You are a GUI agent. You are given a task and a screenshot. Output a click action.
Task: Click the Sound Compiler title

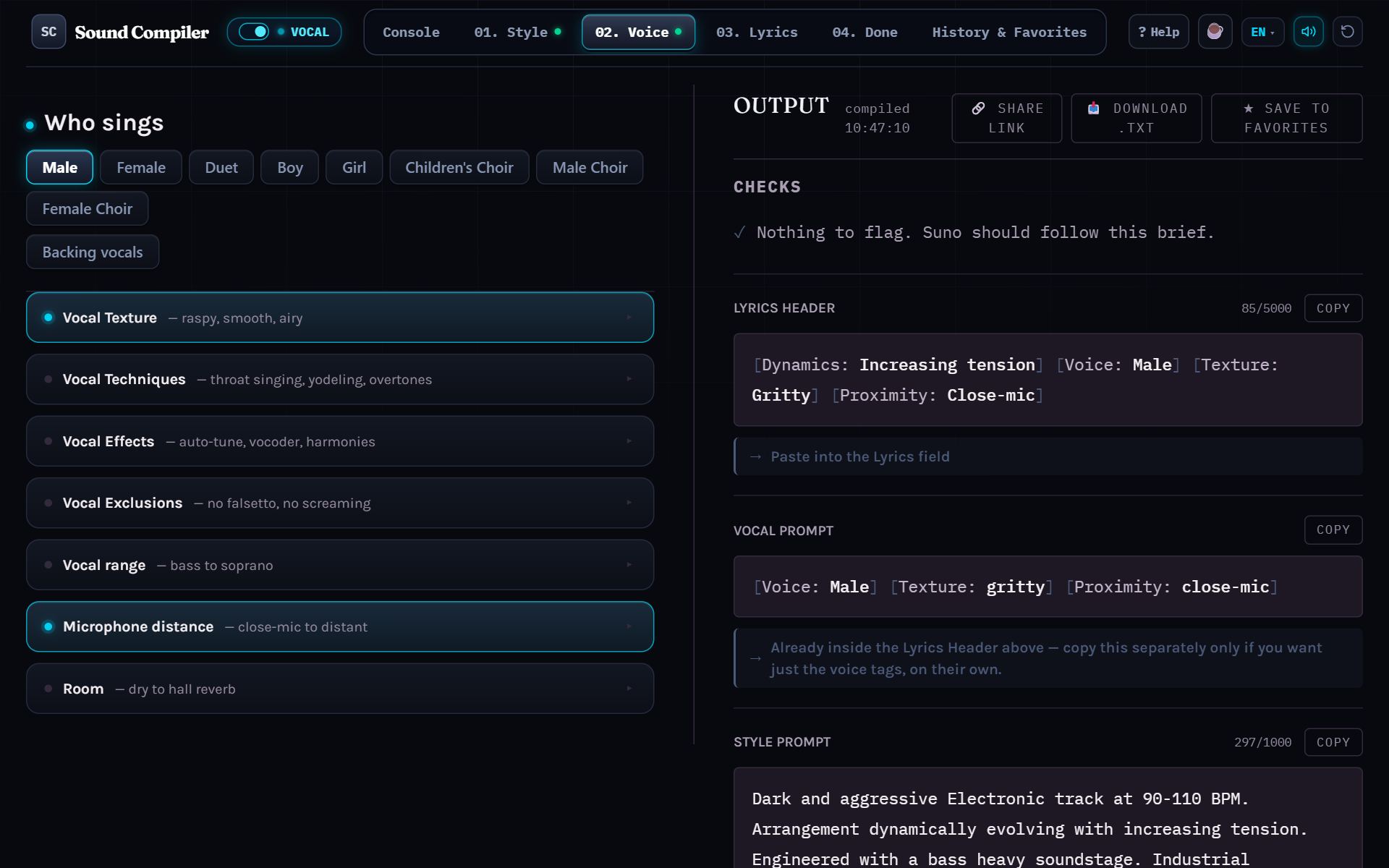tap(142, 32)
